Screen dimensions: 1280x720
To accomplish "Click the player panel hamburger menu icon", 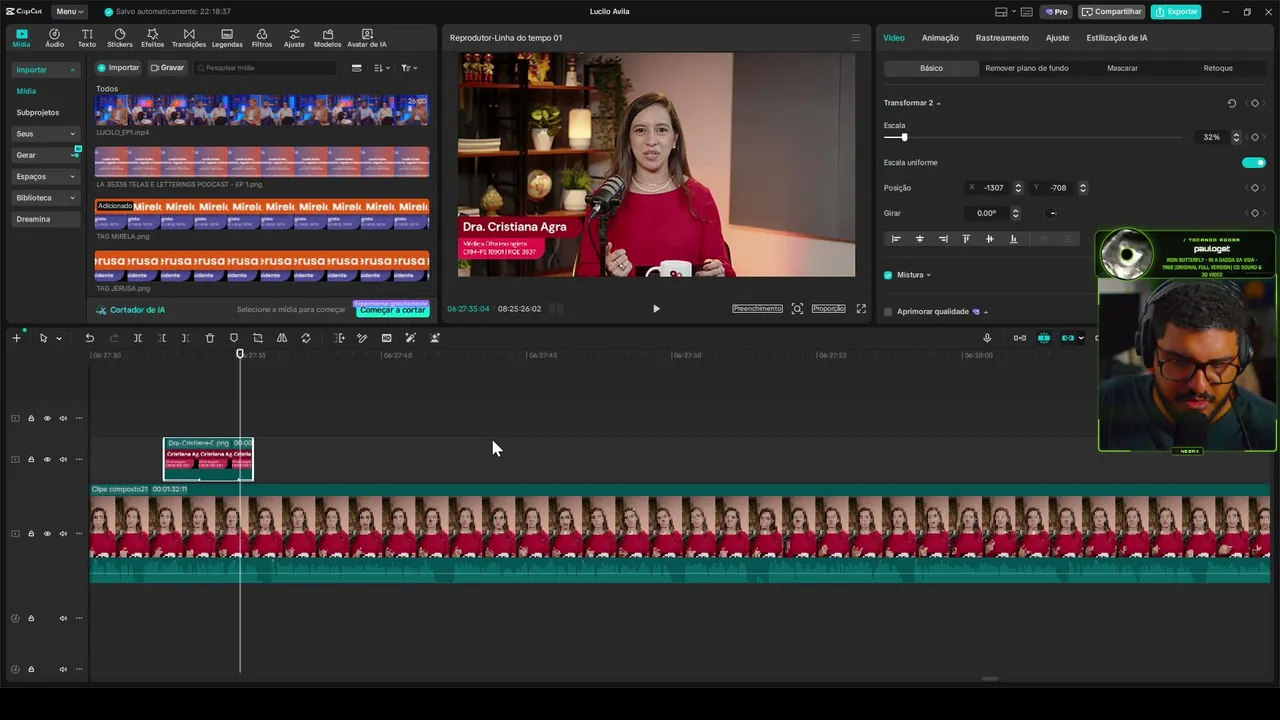I will point(855,38).
